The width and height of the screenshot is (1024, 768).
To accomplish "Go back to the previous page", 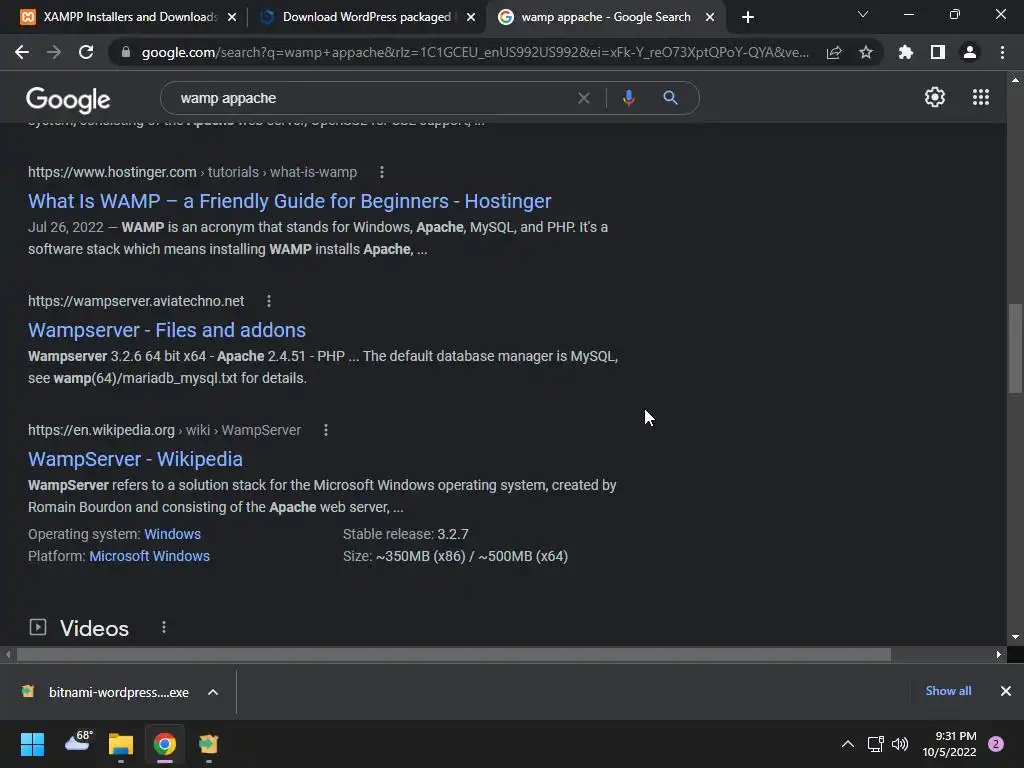I will point(22,52).
